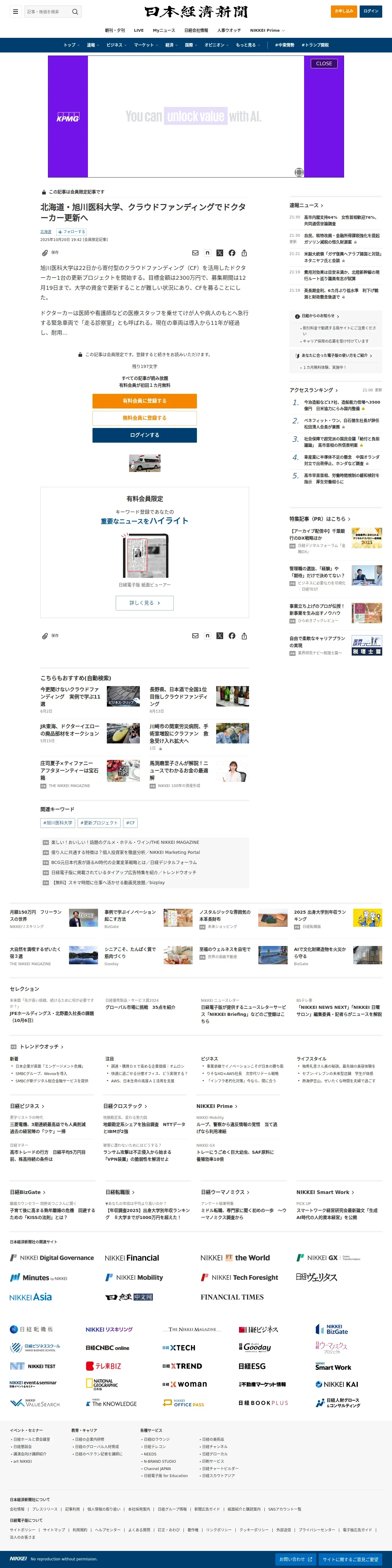The width and height of the screenshot is (392, 1568).
Task: Click the #旭川医科大学 keyword tag
Action: click(58, 823)
